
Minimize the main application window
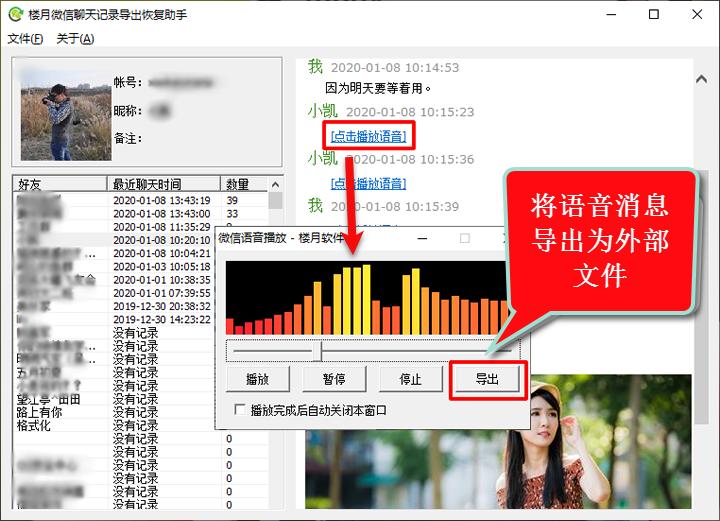click(x=611, y=14)
